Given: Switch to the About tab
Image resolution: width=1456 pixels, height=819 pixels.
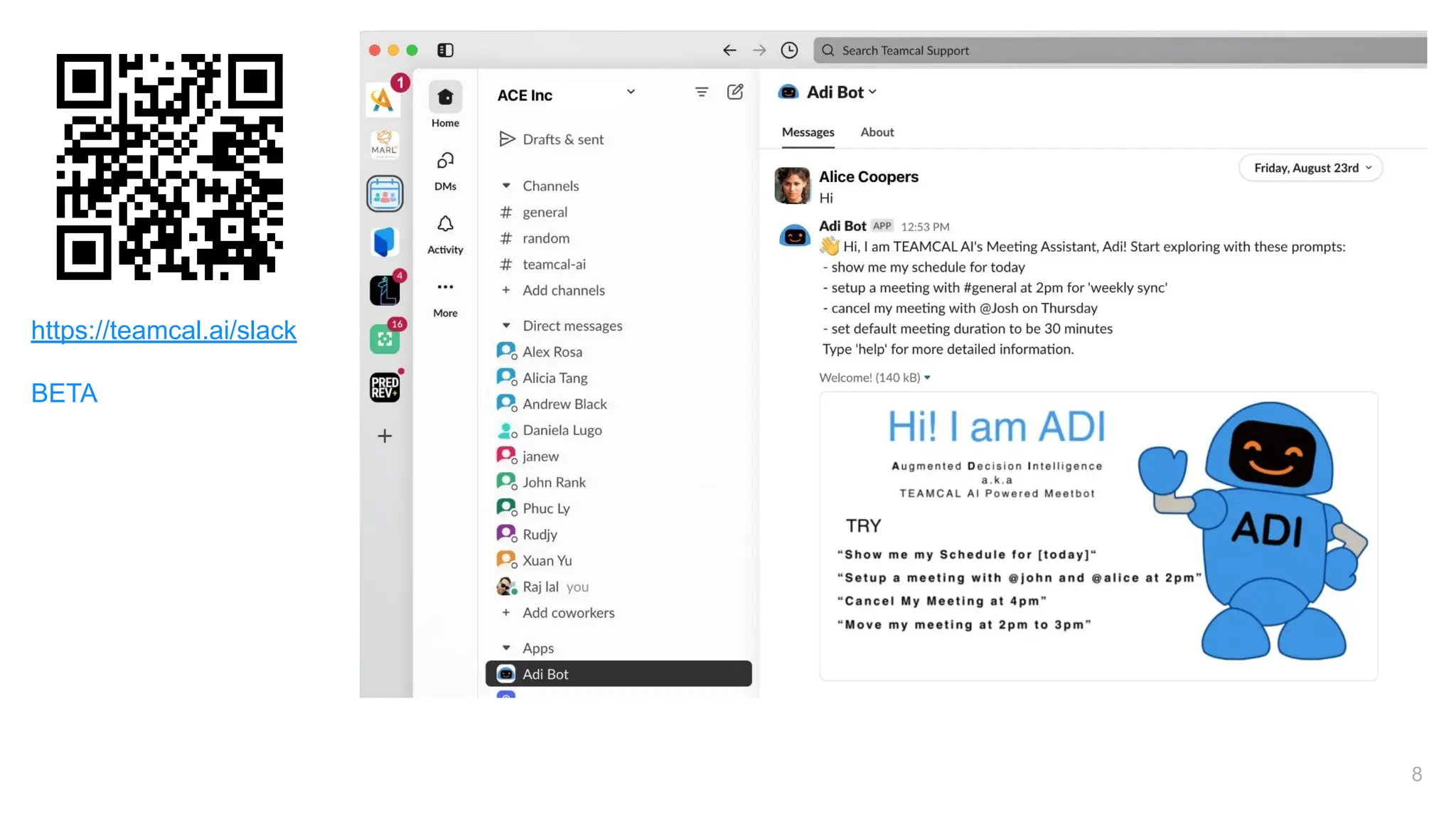Looking at the screenshot, I should (877, 132).
